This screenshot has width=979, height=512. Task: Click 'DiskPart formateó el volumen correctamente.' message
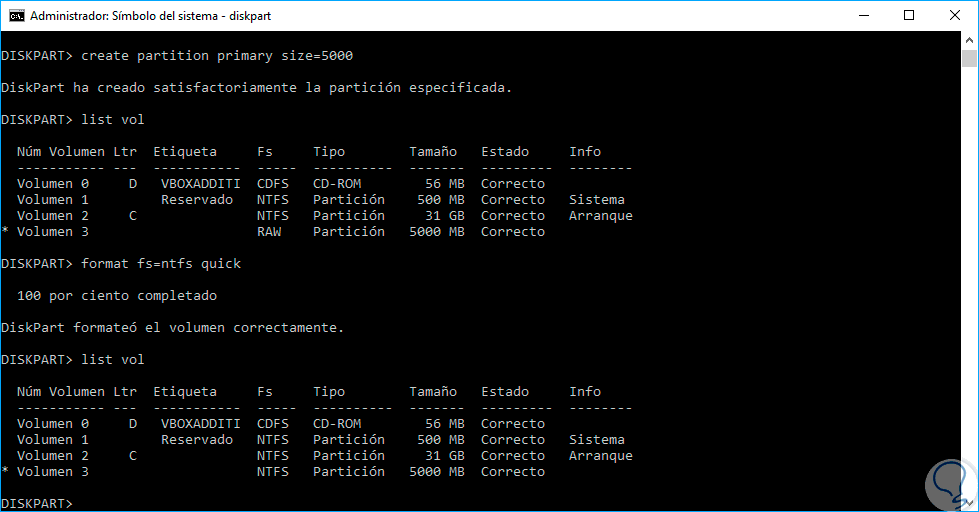point(172,327)
